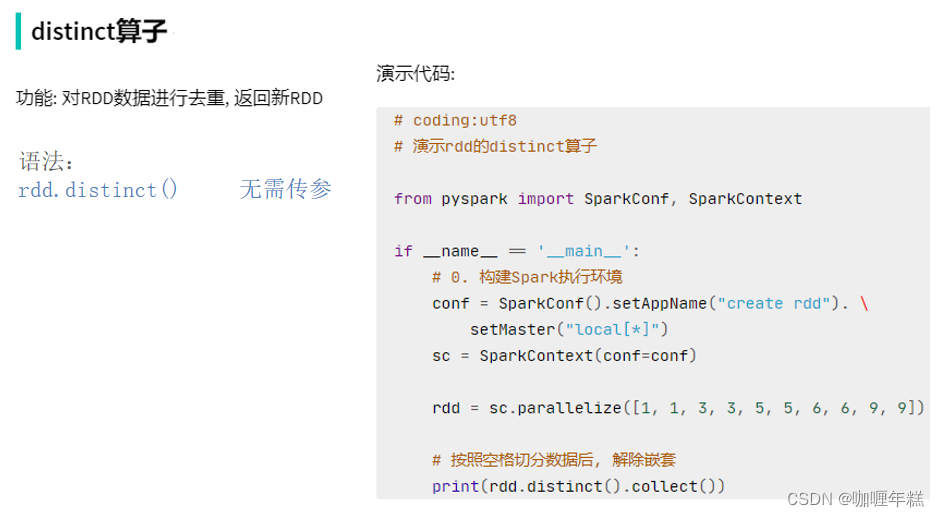
Task: Click the teal bar beside heading
Action: click(x=19, y=31)
